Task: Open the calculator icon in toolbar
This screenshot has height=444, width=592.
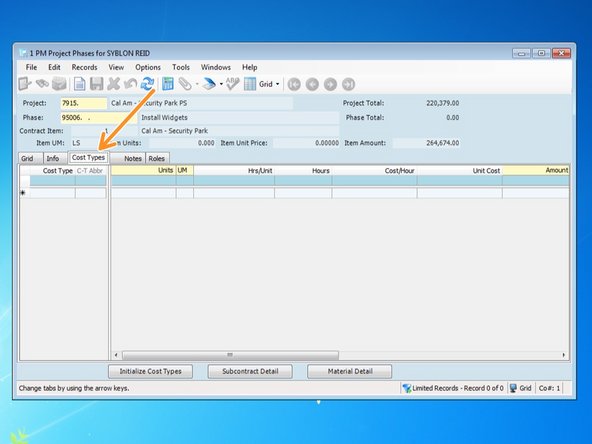Action: [168, 84]
